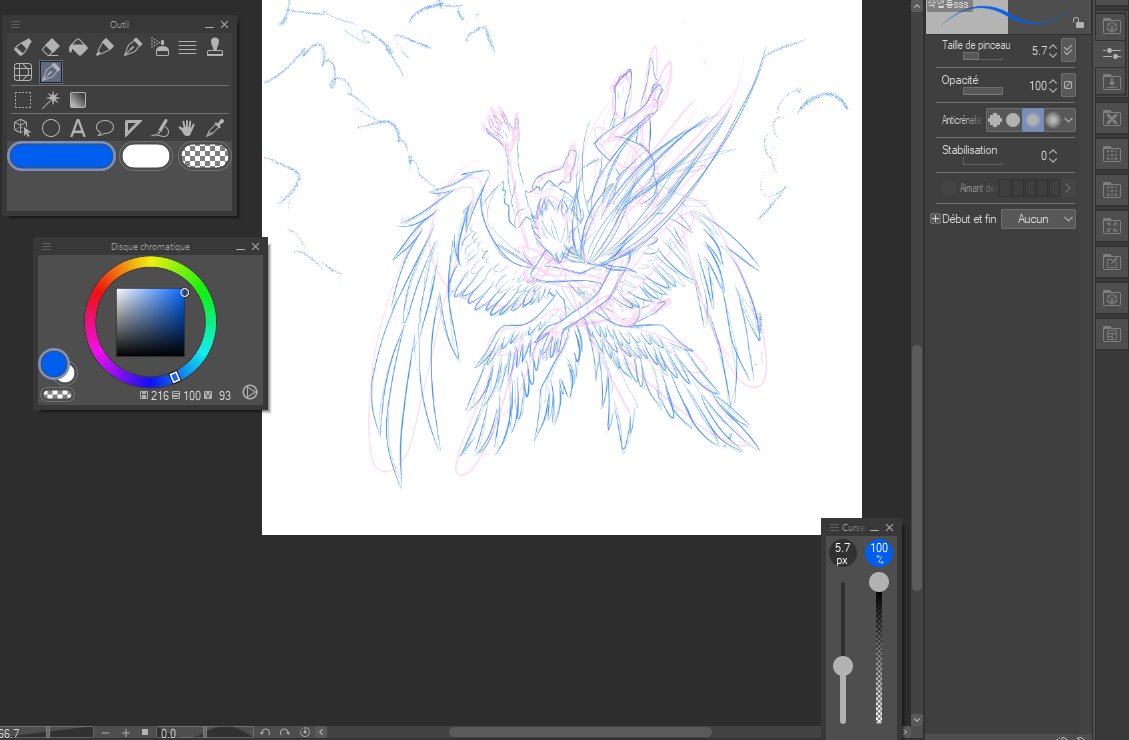The width and height of the screenshot is (1129, 740).
Task: Increase Opacité with the up stepper
Action: tap(1052, 81)
